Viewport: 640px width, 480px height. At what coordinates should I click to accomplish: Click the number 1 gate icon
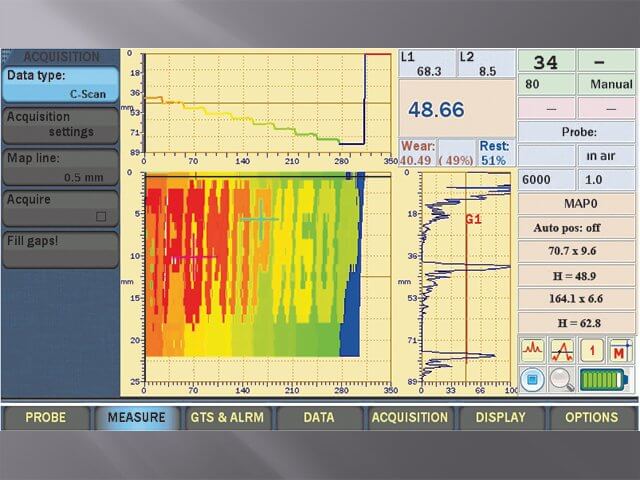pos(591,350)
